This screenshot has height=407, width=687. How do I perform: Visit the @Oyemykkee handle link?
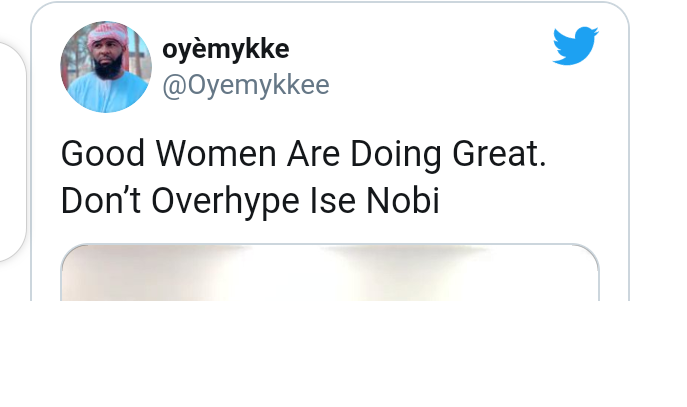(x=246, y=85)
